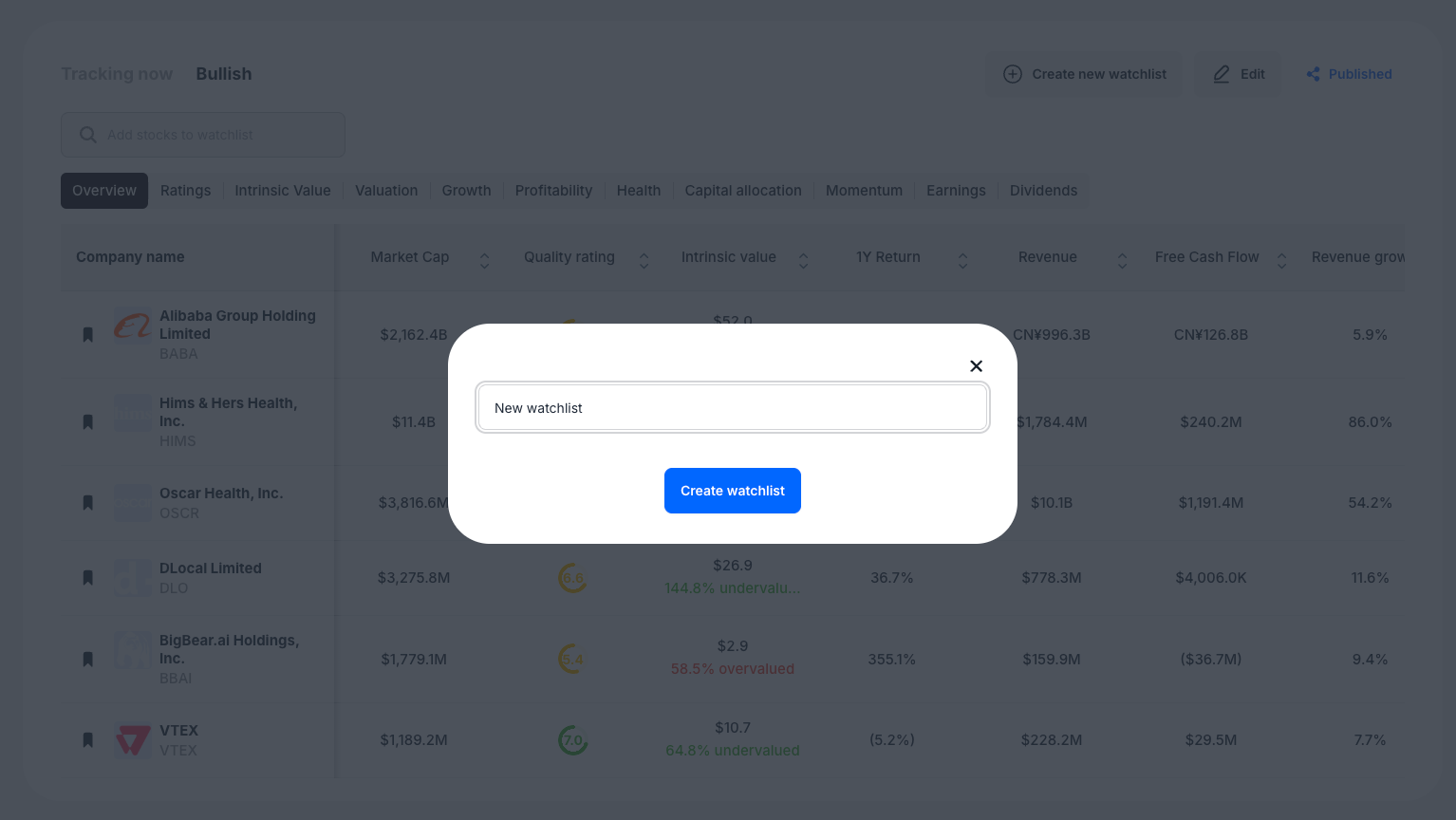Click 144.8% undervalued text for DLocal
The image size is (1456, 820).
[733, 588]
